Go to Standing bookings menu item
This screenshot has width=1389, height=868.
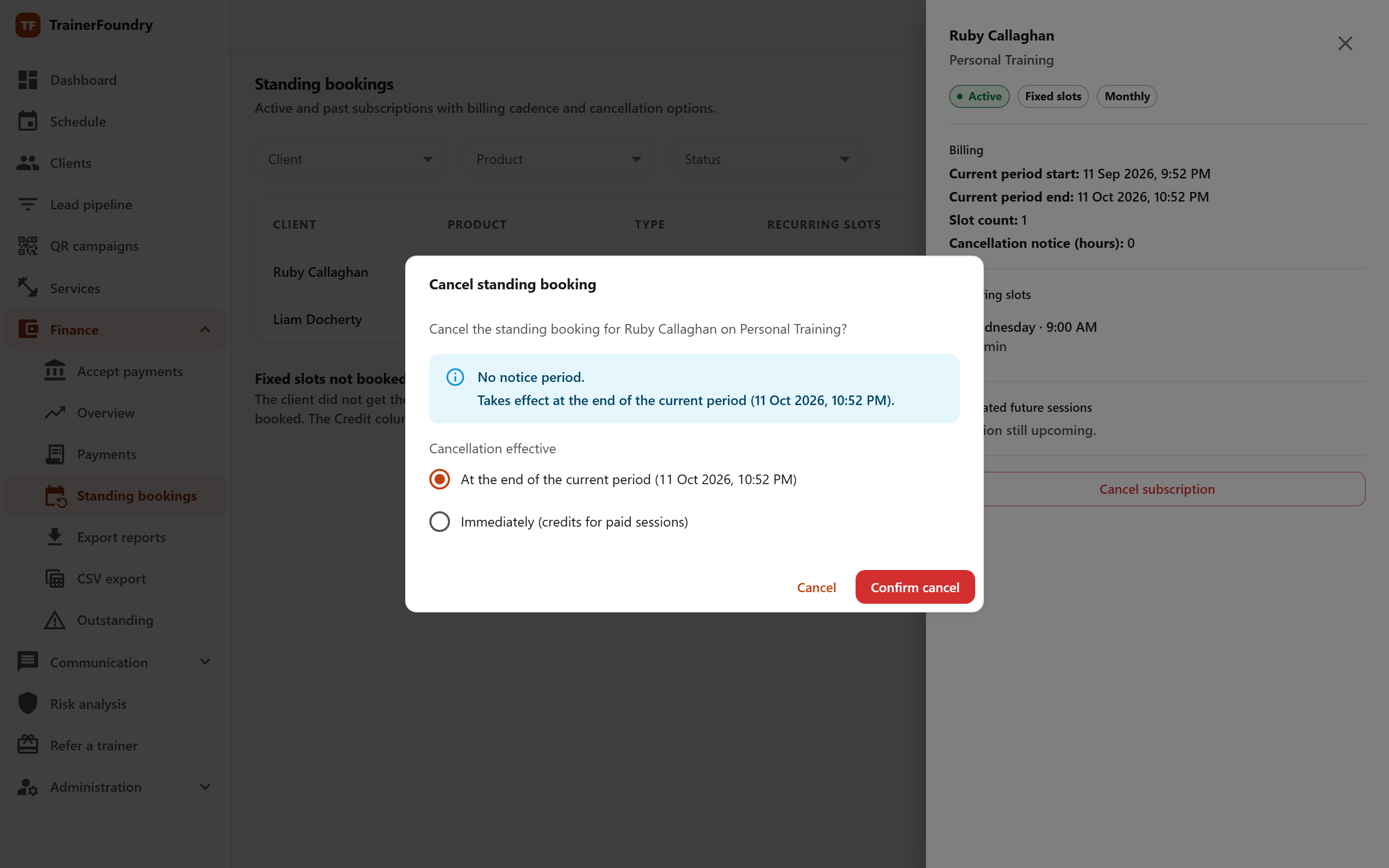coord(115,495)
